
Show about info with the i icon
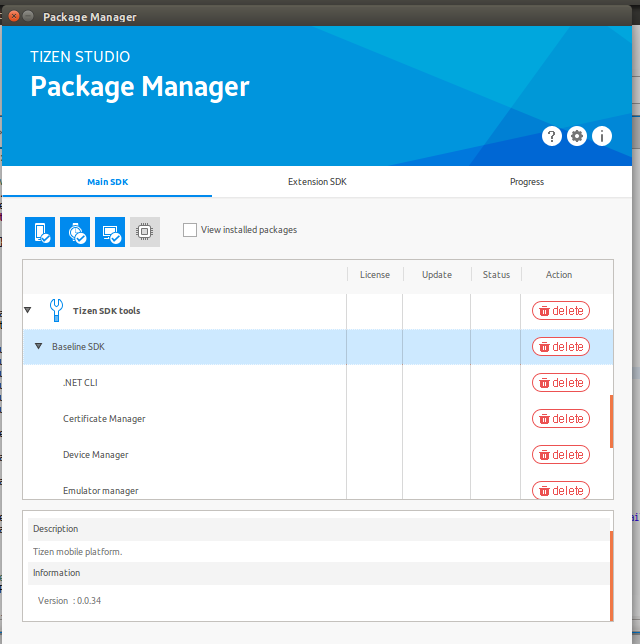click(x=602, y=136)
